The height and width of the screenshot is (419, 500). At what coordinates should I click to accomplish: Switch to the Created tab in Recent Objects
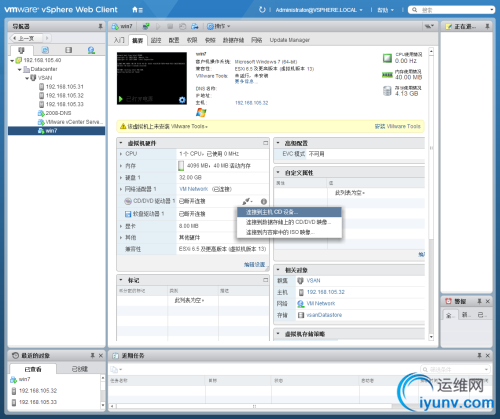click(80, 369)
